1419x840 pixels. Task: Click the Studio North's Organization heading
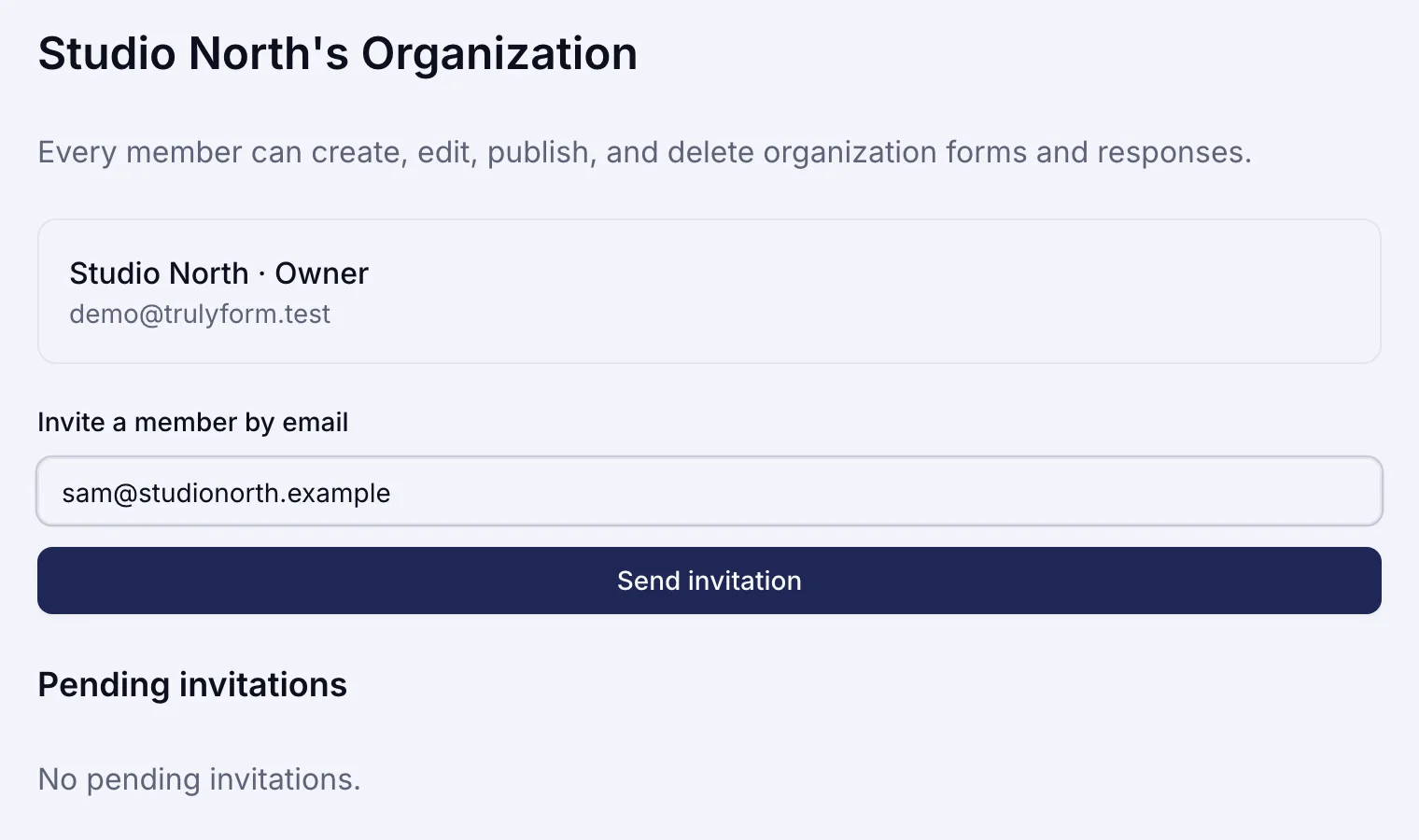(x=338, y=53)
